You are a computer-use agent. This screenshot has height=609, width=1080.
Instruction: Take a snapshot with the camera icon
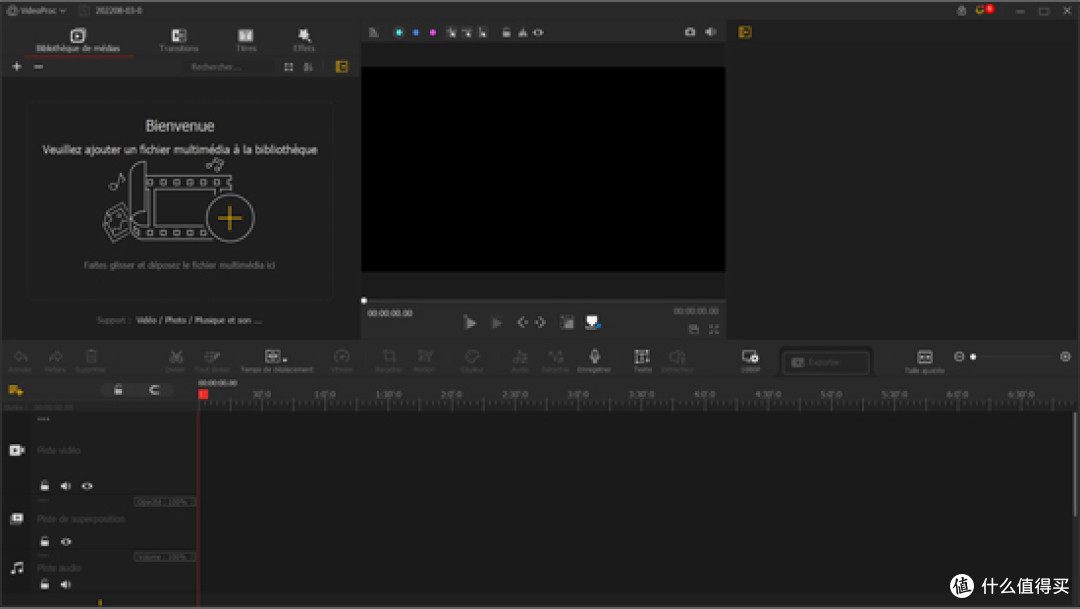click(690, 32)
